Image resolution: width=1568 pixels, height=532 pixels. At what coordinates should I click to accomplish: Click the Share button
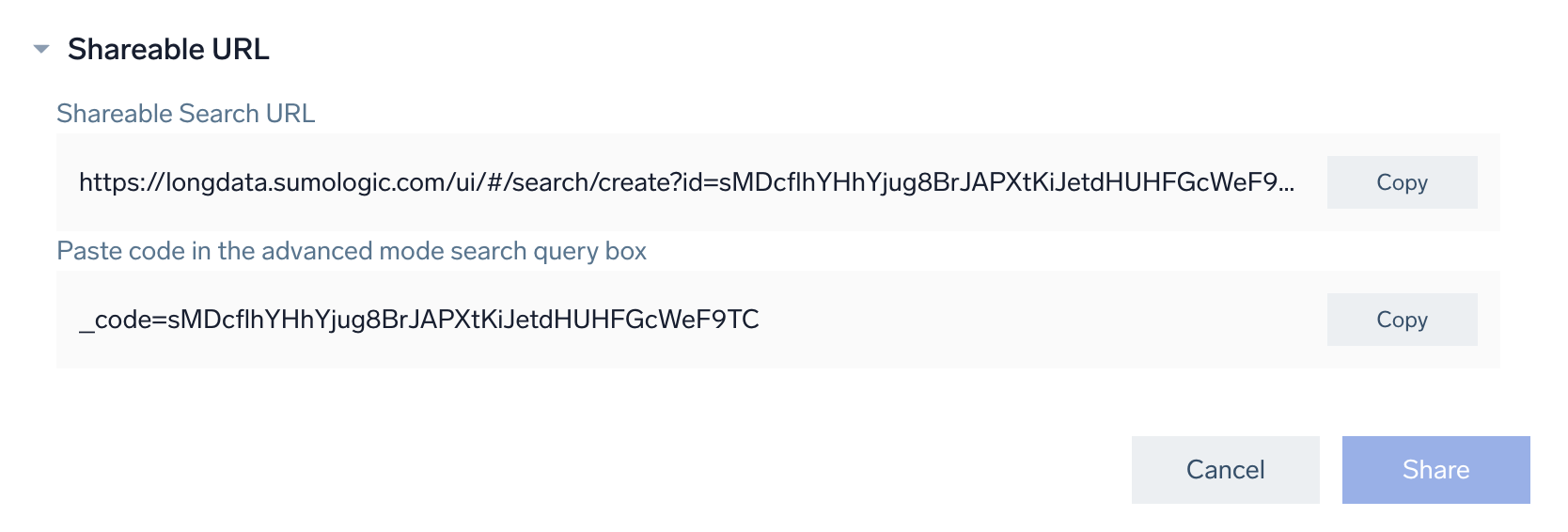(1435, 470)
